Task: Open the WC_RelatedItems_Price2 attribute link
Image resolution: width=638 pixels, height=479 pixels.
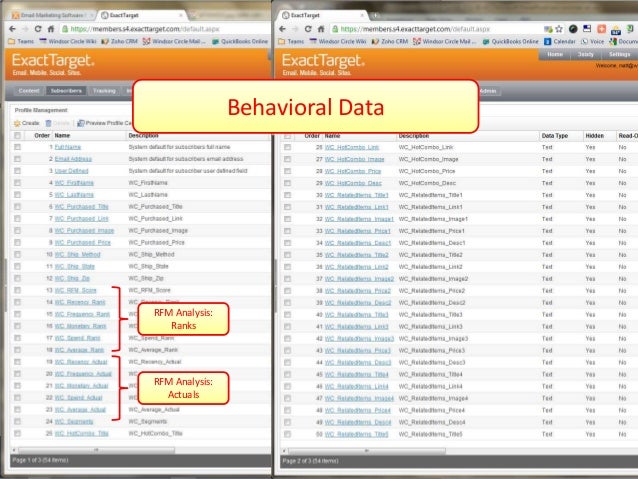Action: 358,291
